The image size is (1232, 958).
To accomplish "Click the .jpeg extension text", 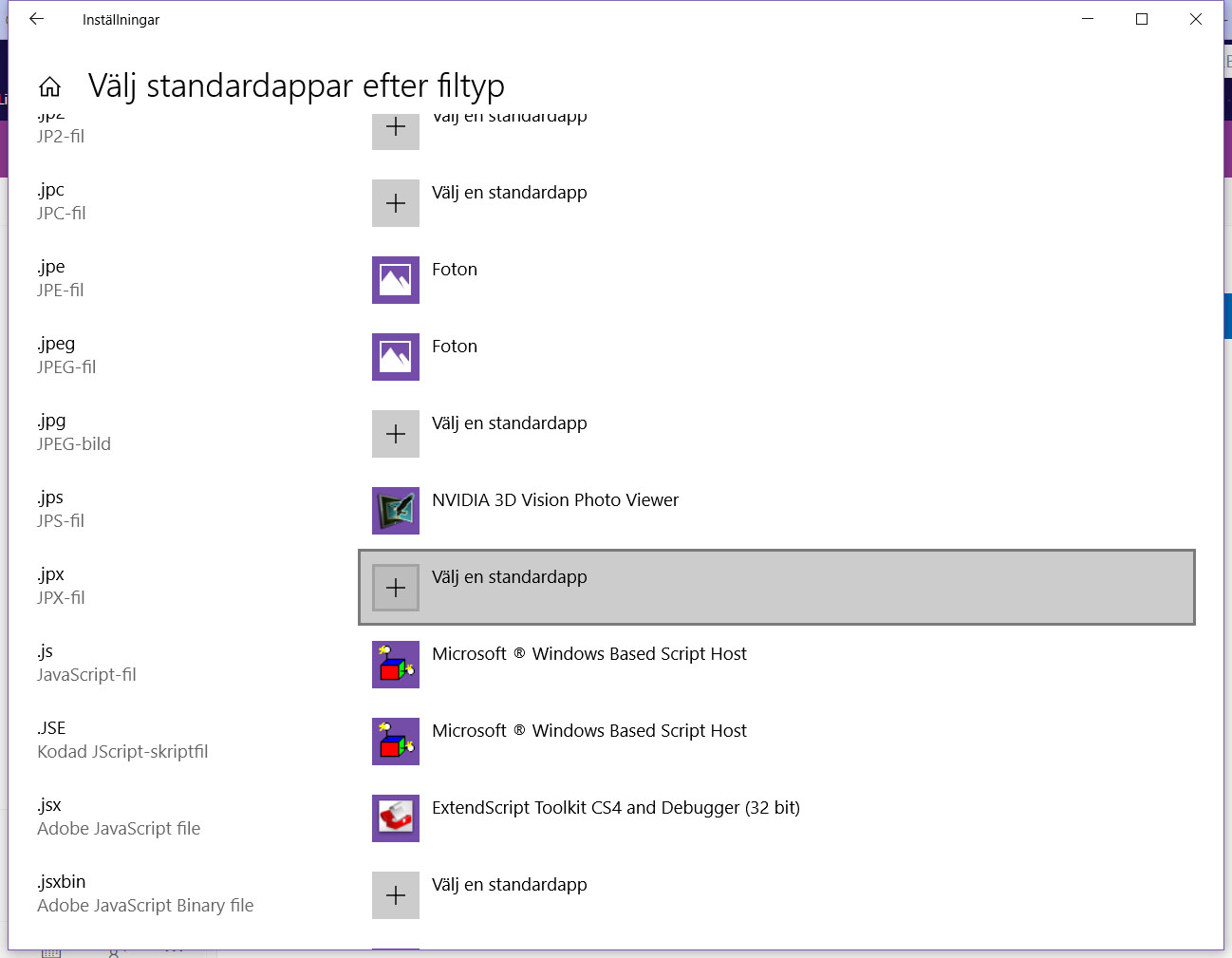I will click(56, 344).
